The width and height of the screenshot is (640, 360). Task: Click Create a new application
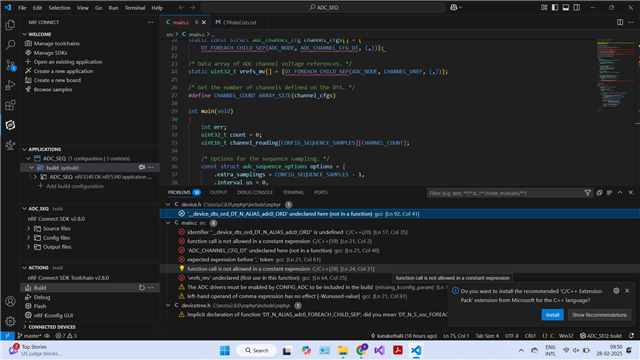(63, 71)
